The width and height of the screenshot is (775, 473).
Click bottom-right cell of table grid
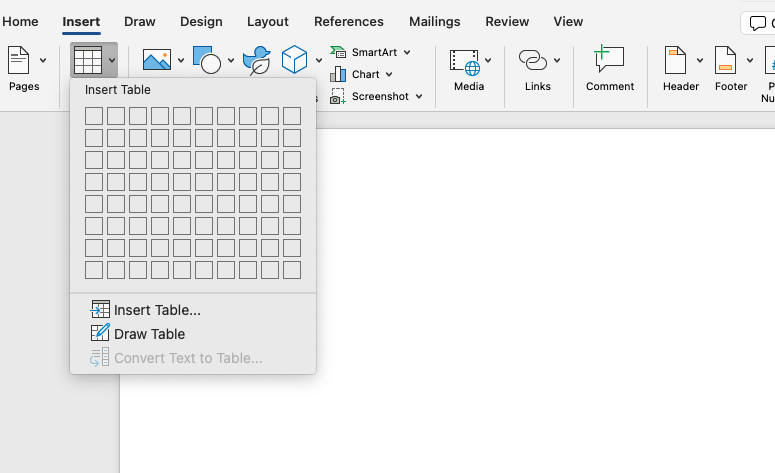(x=292, y=270)
